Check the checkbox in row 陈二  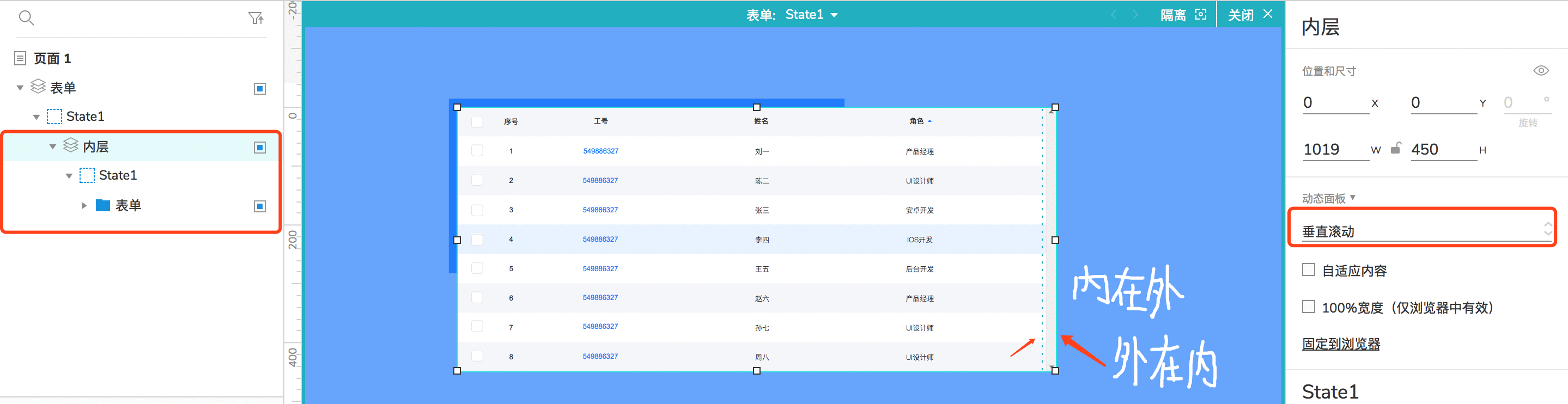tap(477, 180)
